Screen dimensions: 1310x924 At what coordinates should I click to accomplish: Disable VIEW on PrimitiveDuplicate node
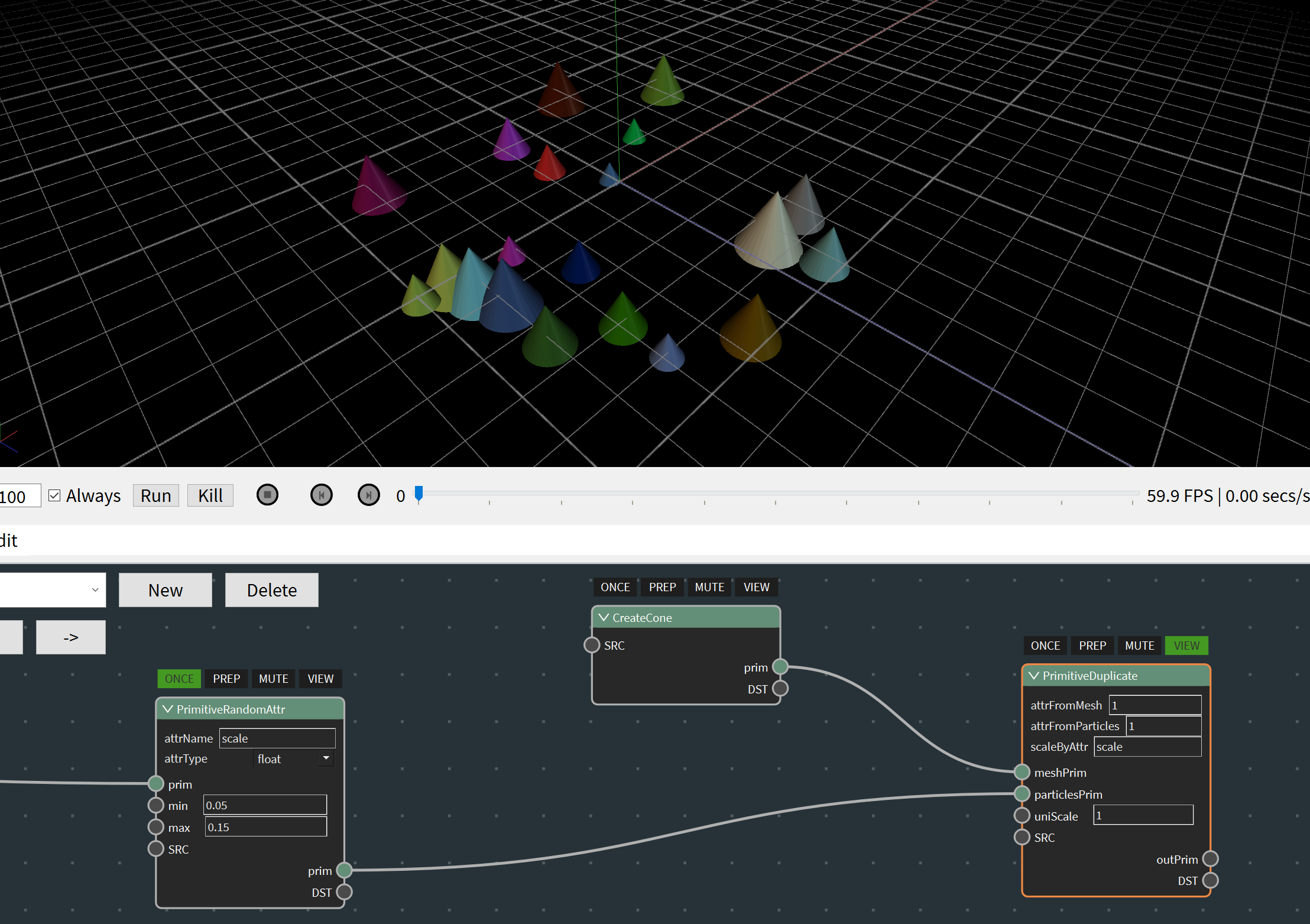pyautogui.click(x=1186, y=646)
